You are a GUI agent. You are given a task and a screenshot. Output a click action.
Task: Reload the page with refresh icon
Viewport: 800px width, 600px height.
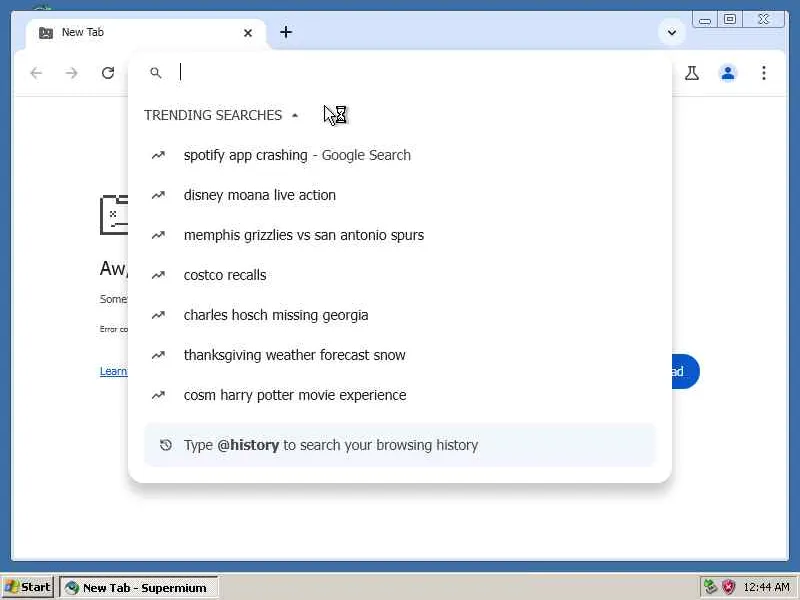click(108, 73)
